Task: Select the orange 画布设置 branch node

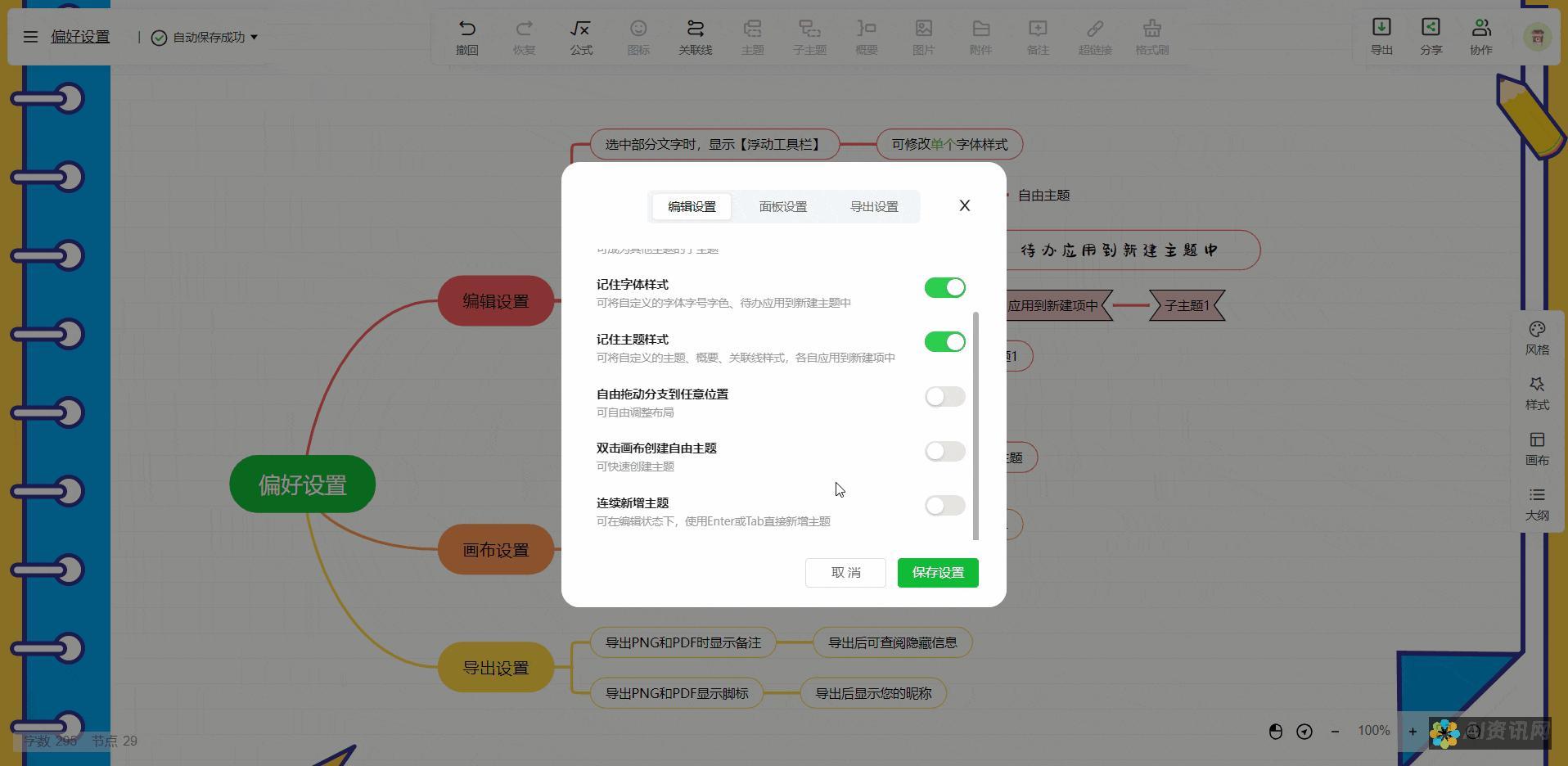Action: [x=496, y=550]
